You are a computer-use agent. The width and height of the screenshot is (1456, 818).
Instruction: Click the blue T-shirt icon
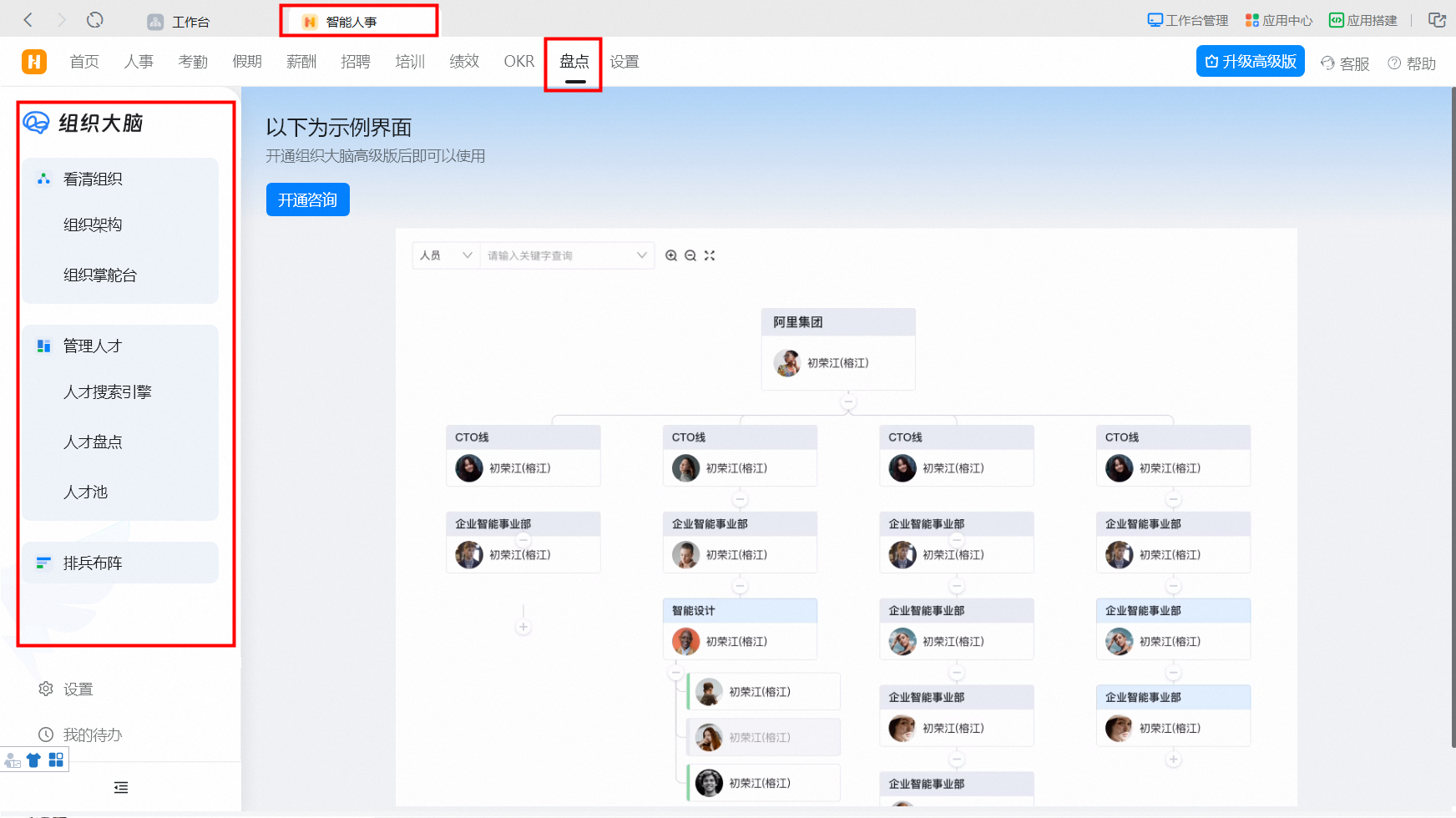tap(33, 760)
